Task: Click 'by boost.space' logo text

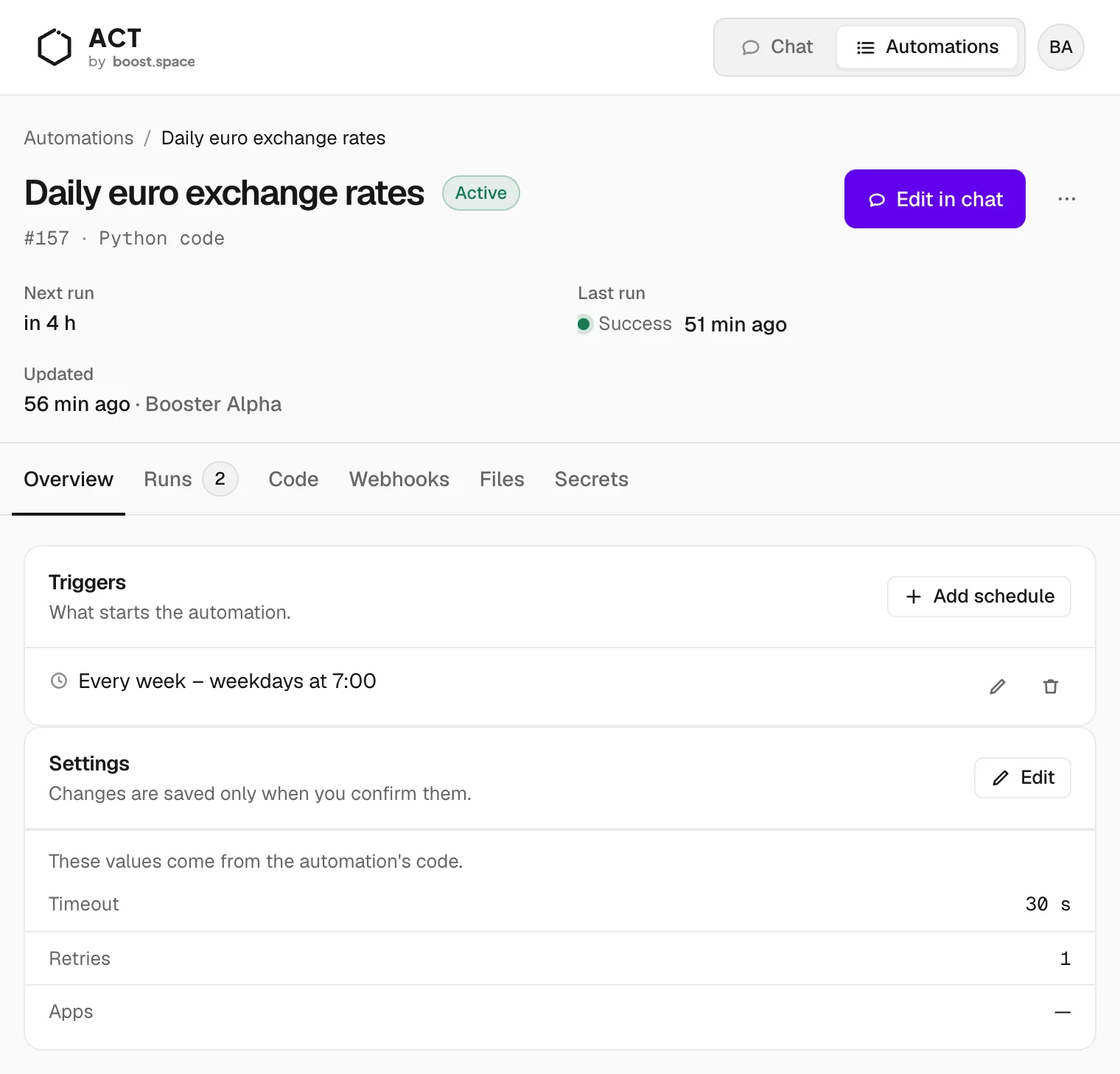Action: (141, 62)
